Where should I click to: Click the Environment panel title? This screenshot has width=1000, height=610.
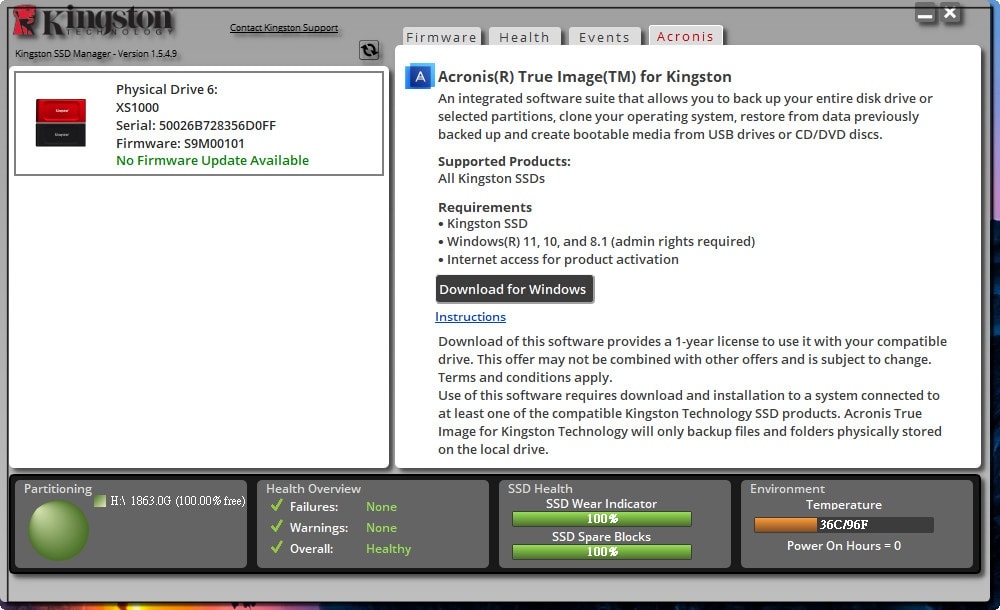coord(787,489)
